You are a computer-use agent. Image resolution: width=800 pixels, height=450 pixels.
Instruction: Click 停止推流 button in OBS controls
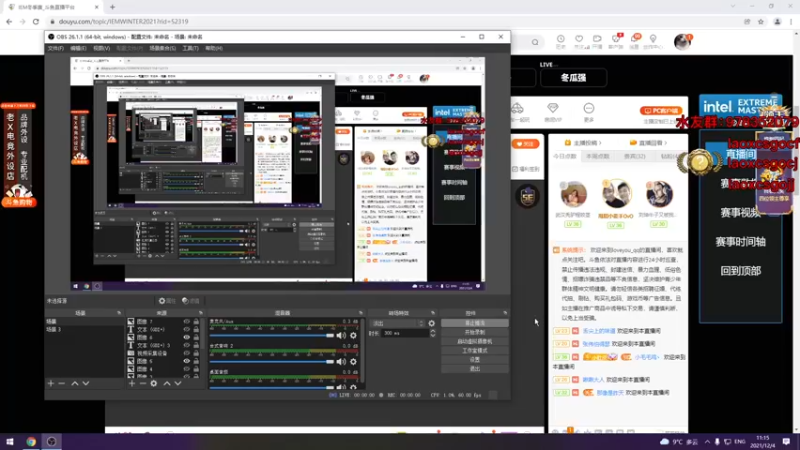point(474,323)
